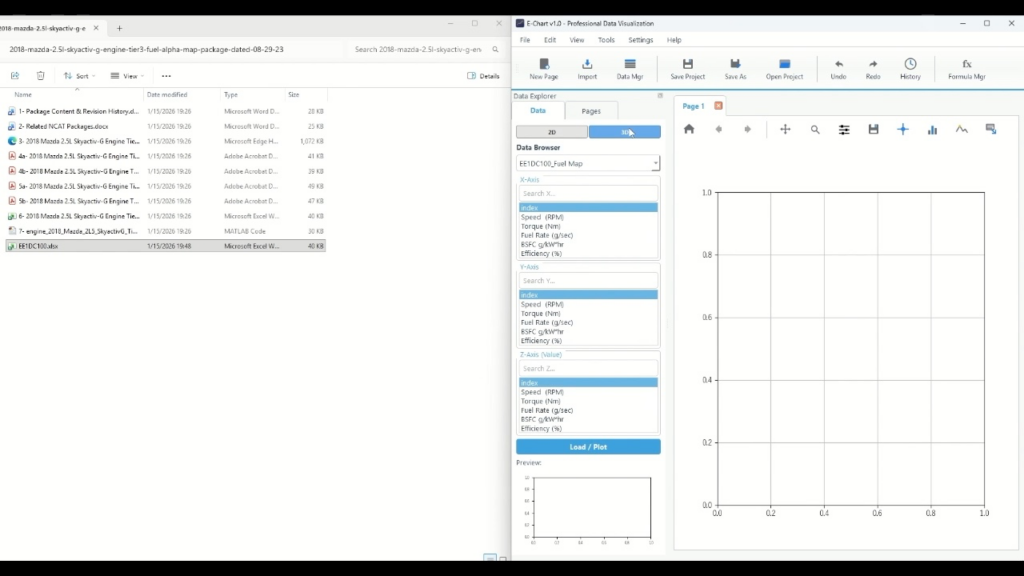
Task: Open the History panel icon
Action: click(x=910, y=68)
